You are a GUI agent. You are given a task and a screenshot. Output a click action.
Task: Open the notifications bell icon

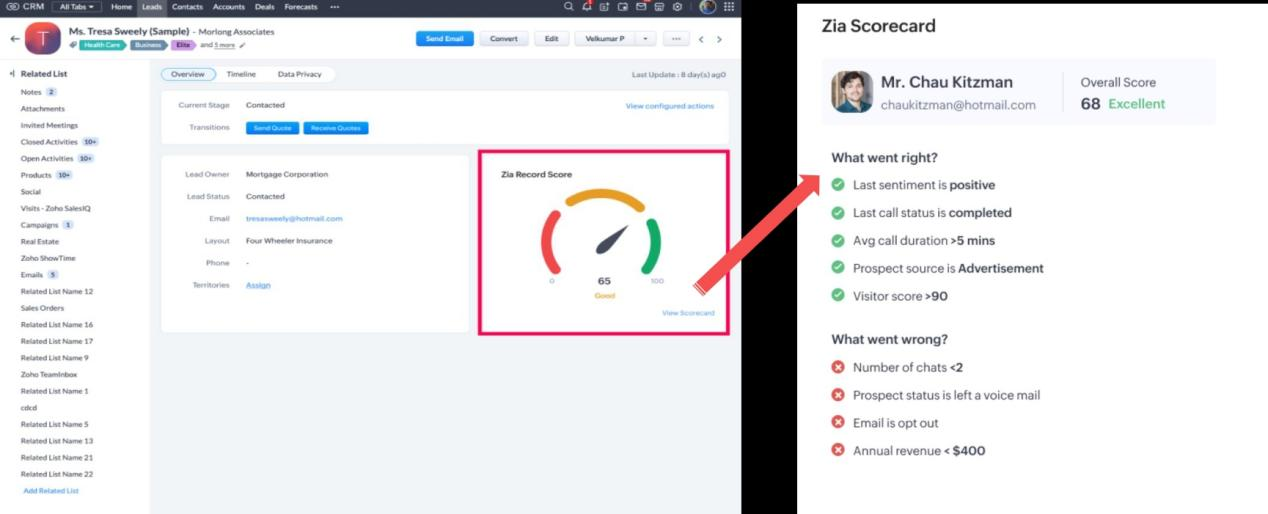(x=587, y=7)
